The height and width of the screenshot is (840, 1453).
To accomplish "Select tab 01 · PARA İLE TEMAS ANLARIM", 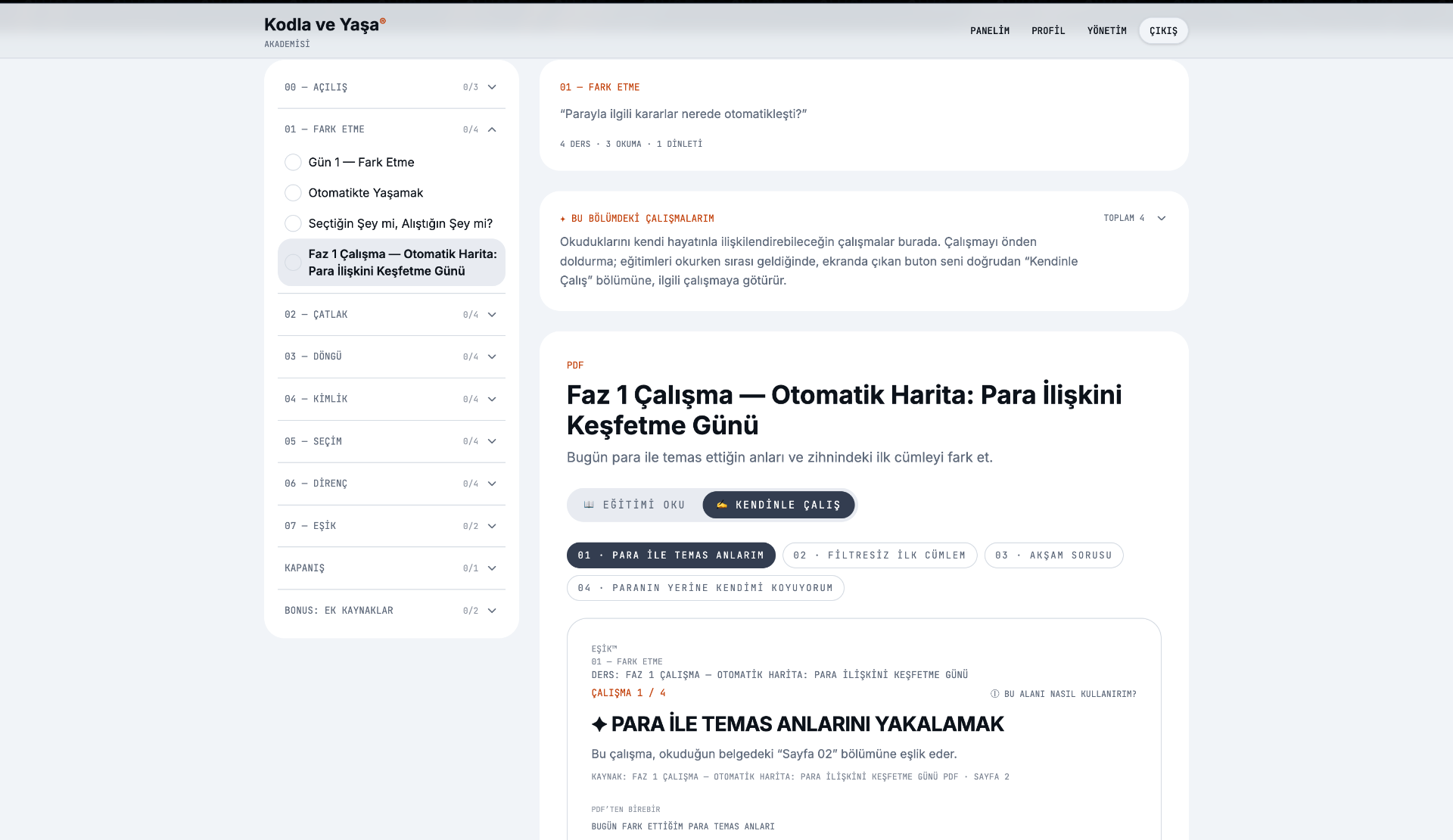I will pos(671,555).
